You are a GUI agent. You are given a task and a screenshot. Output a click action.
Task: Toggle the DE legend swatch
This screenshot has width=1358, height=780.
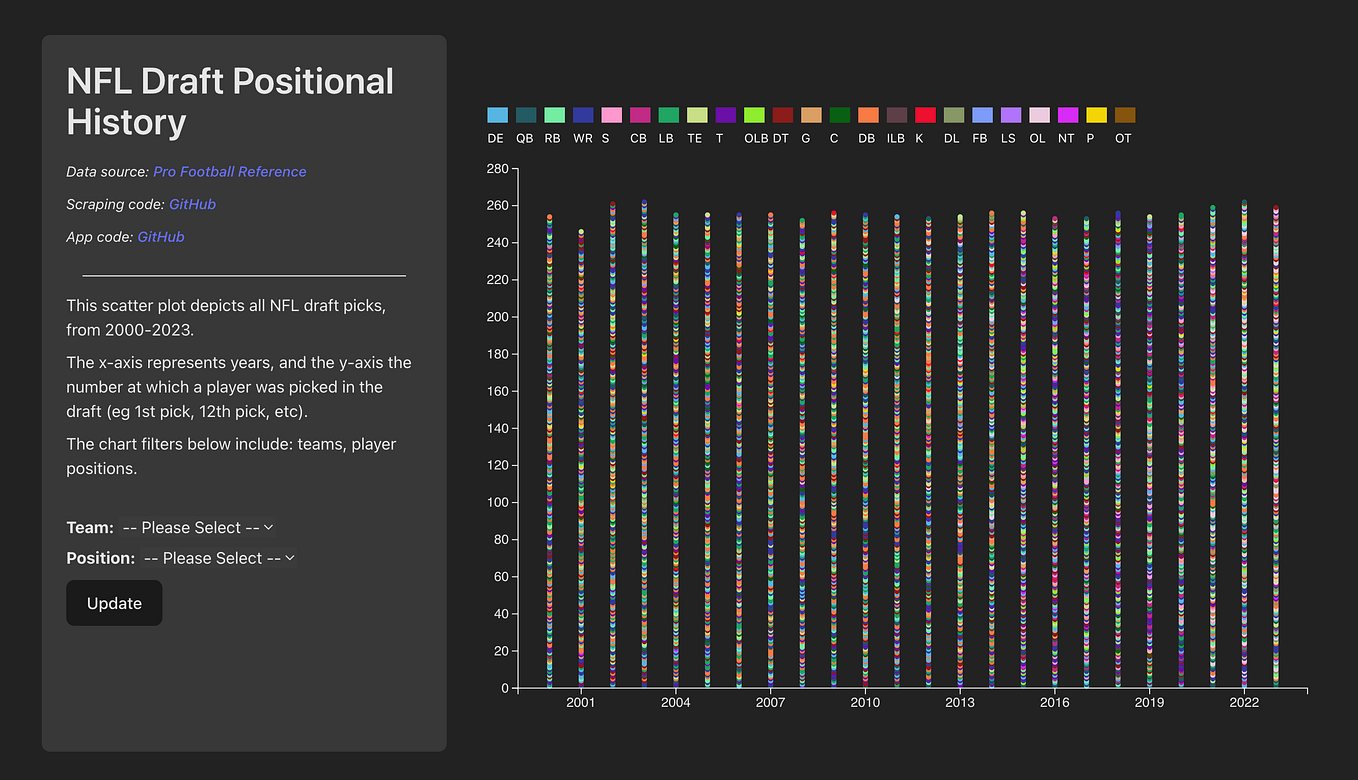496,114
